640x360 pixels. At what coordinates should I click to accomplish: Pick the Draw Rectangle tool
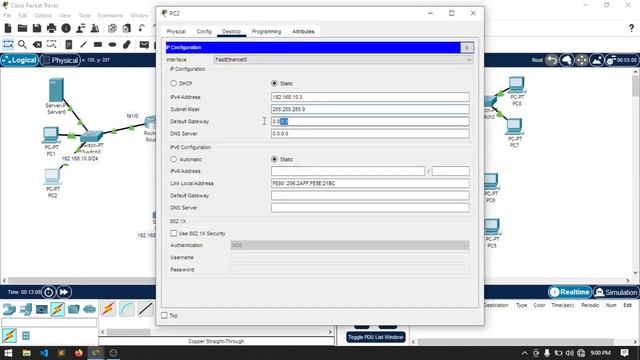98,44
